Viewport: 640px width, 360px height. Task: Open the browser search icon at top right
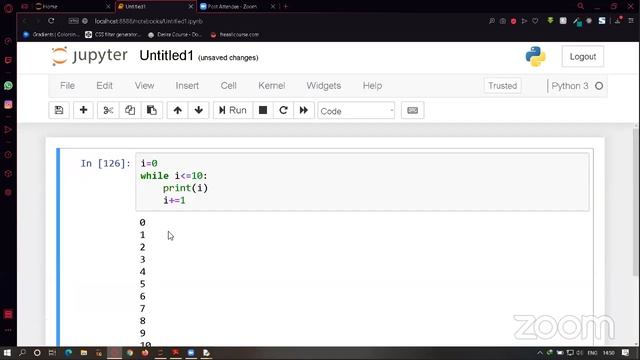(580, 6)
